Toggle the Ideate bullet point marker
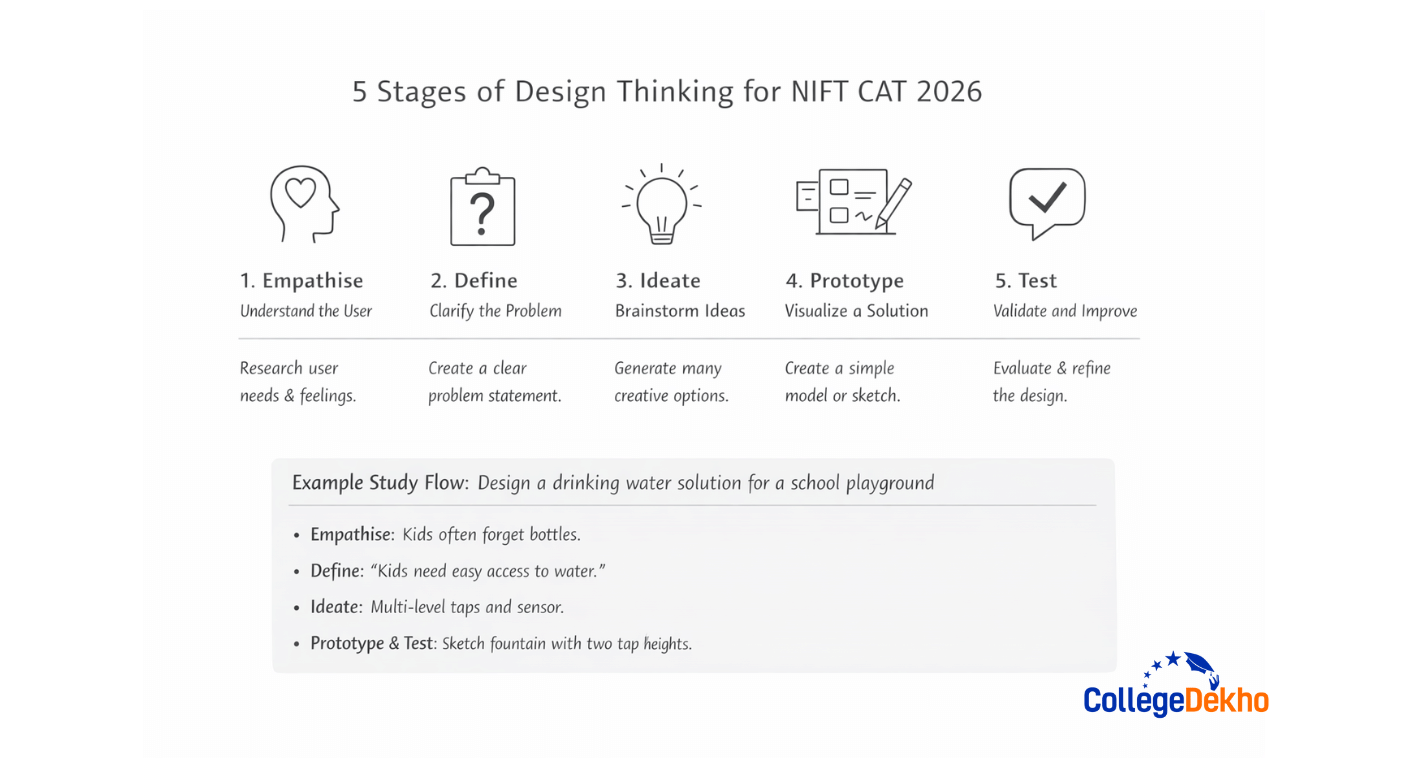Viewport: 1408px width, 768px height. pyautogui.click(x=296, y=607)
